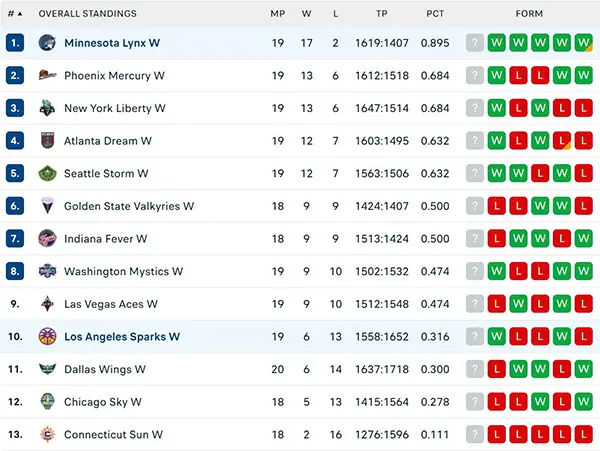The image size is (600, 451).
Task: Open the Minnesota Lynx W team page
Action: coord(112,43)
